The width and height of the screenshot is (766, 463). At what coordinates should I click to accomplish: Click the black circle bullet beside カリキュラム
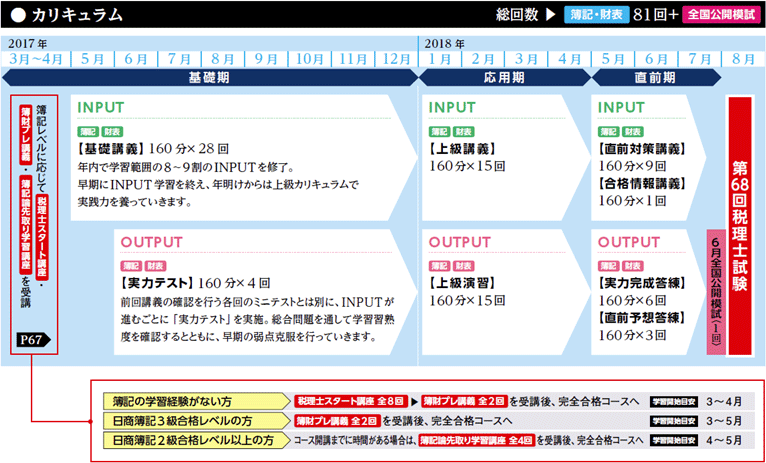point(17,15)
